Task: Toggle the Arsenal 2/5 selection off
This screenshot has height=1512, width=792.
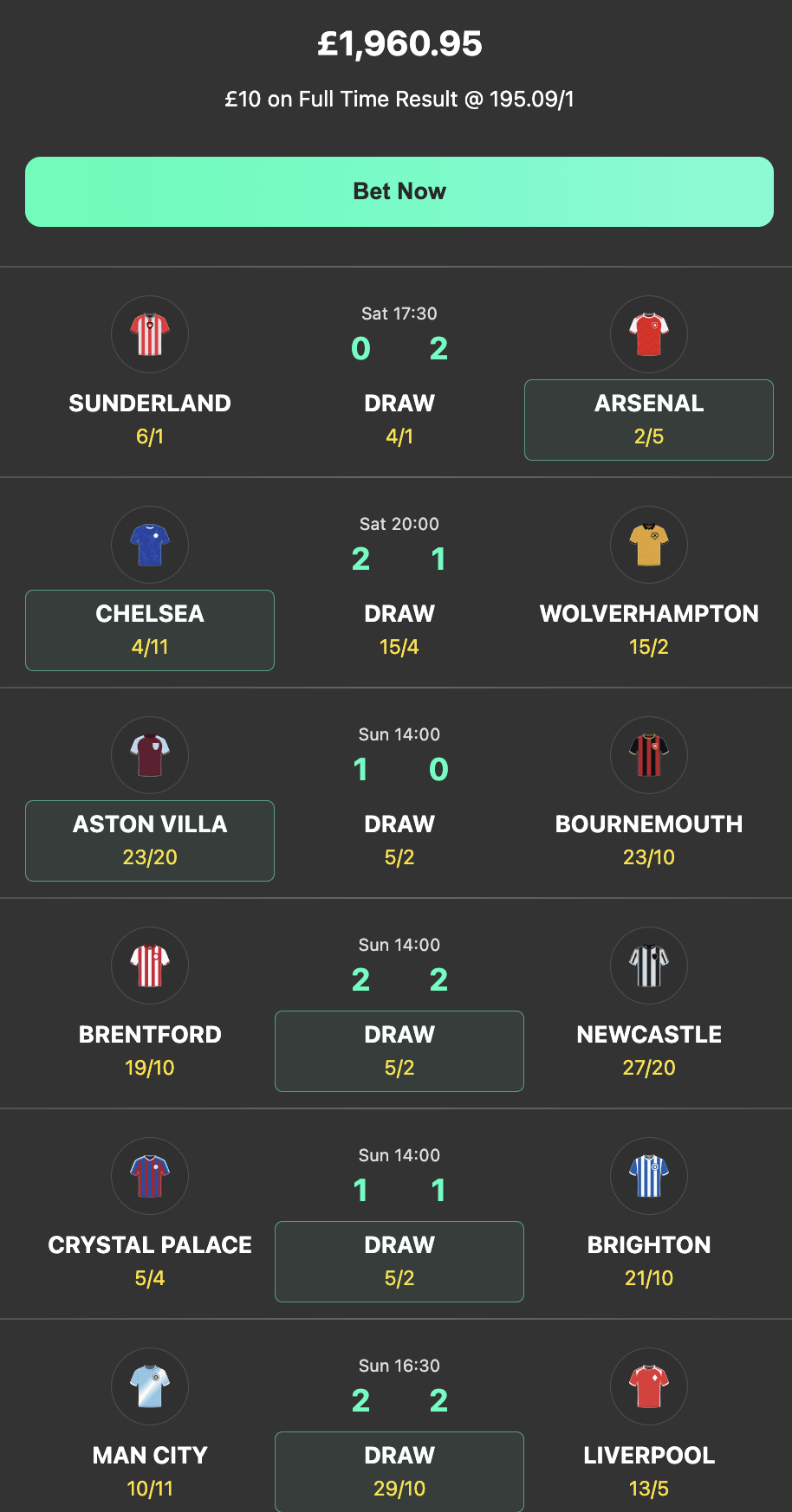Action: [x=648, y=420]
